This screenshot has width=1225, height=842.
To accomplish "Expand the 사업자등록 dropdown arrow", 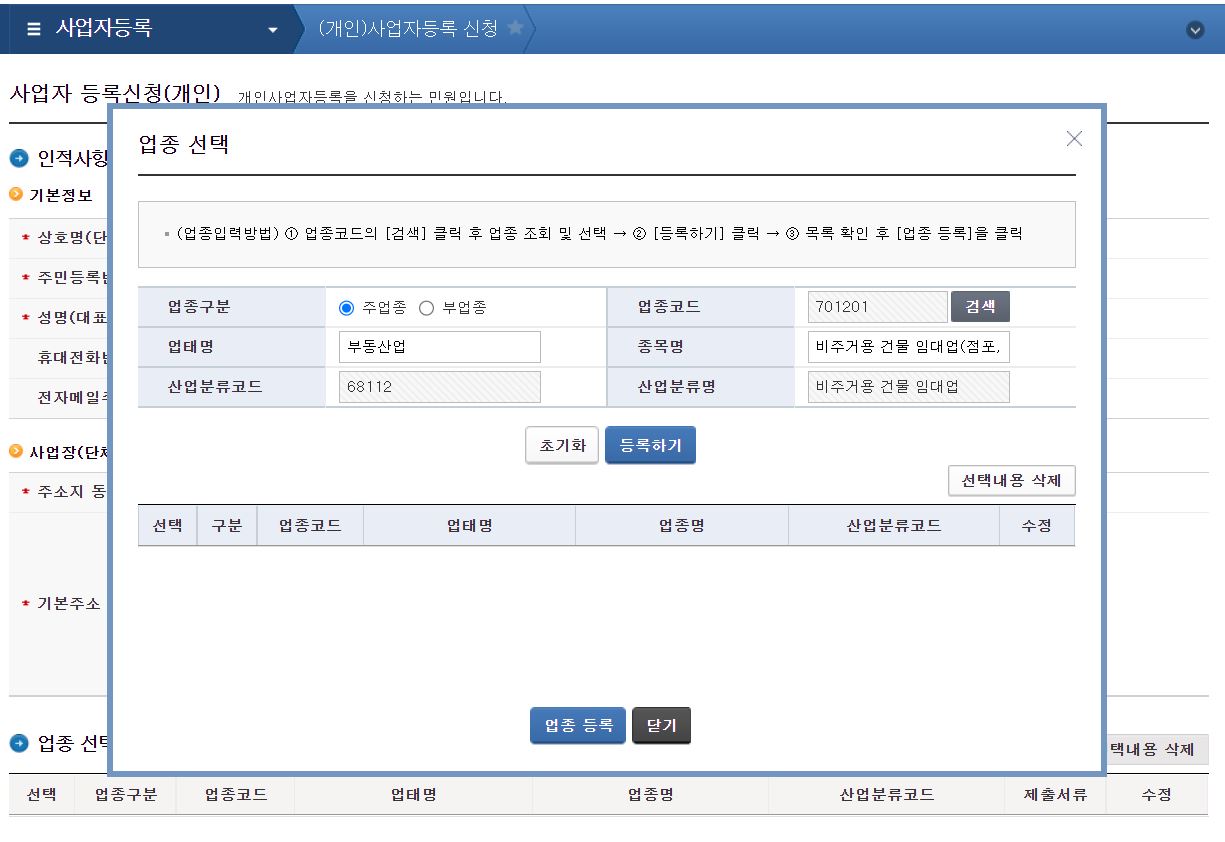I will tap(273, 31).
